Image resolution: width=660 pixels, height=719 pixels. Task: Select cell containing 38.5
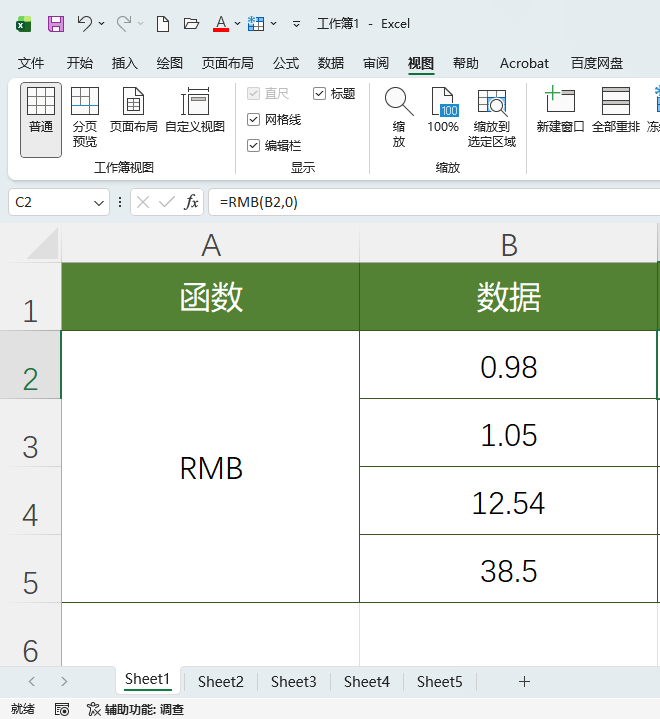pyautogui.click(x=509, y=569)
